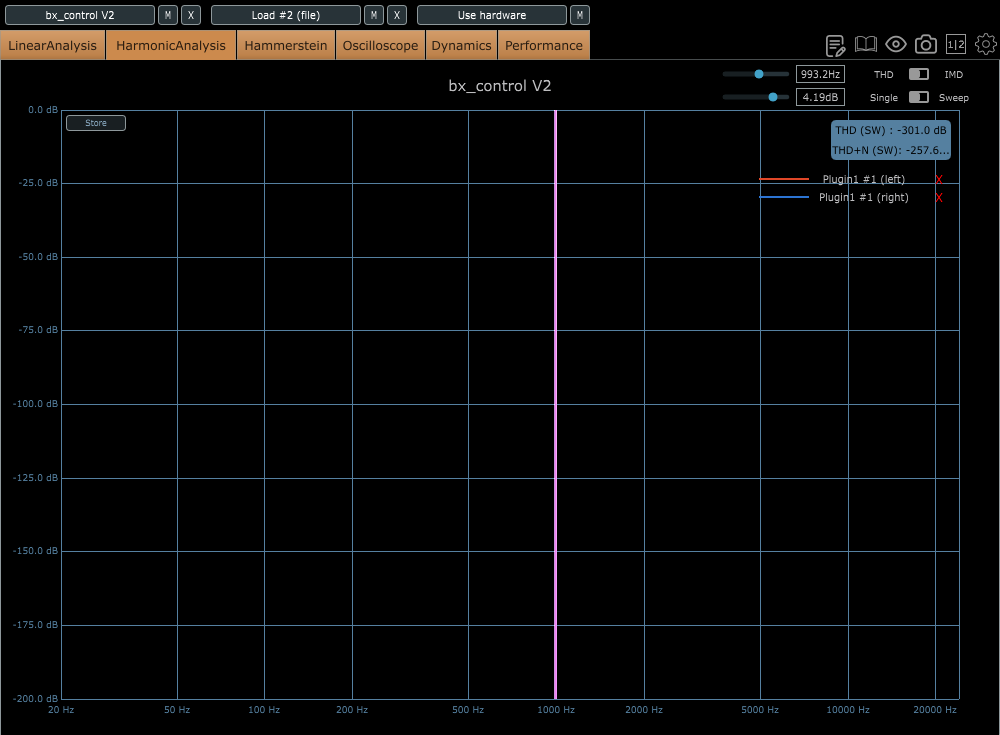Toggle the THD / IMD switch

(918, 75)
